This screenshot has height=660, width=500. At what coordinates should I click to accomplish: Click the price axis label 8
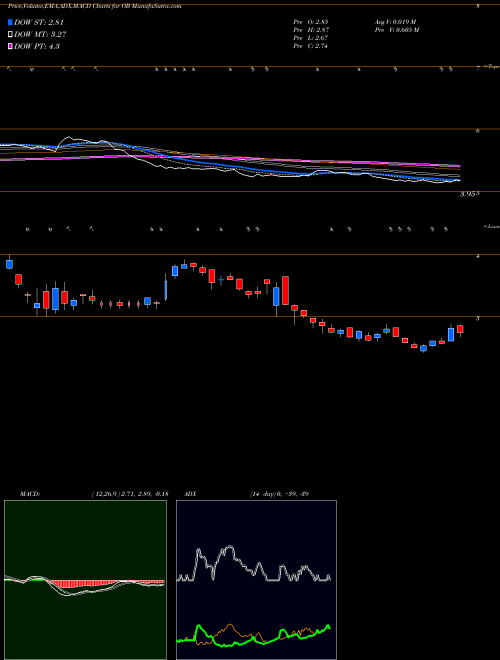coord(478,6)
